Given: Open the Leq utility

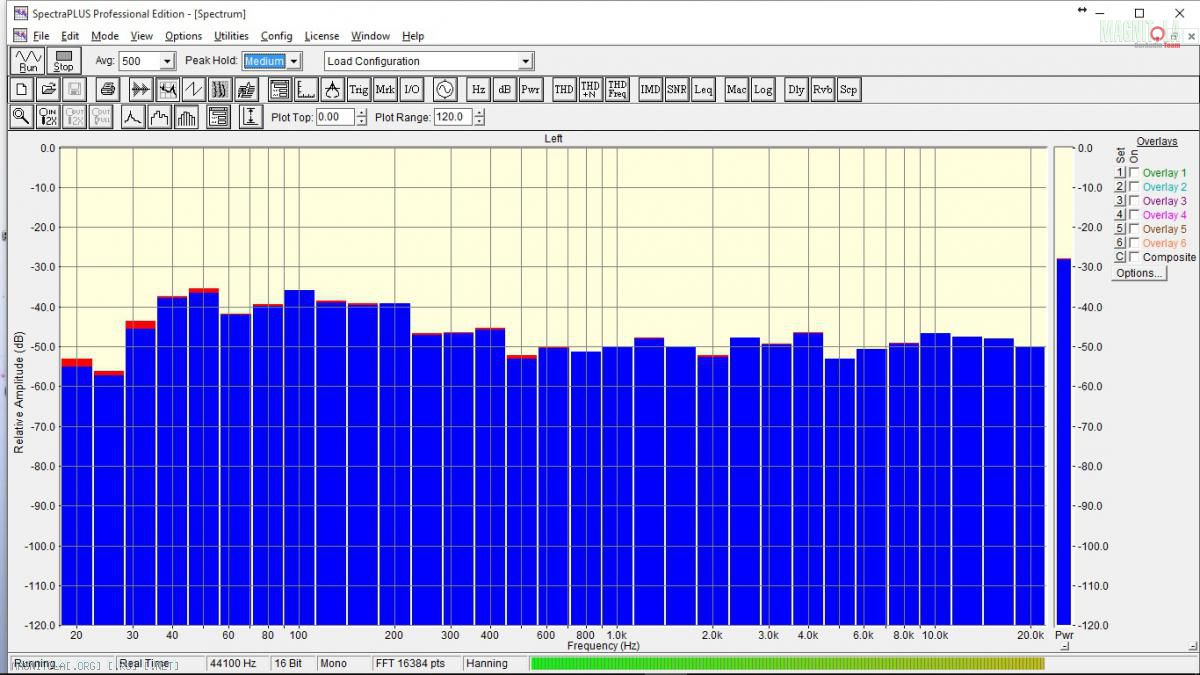Looking at the screenshot, I should pos(702,89).
